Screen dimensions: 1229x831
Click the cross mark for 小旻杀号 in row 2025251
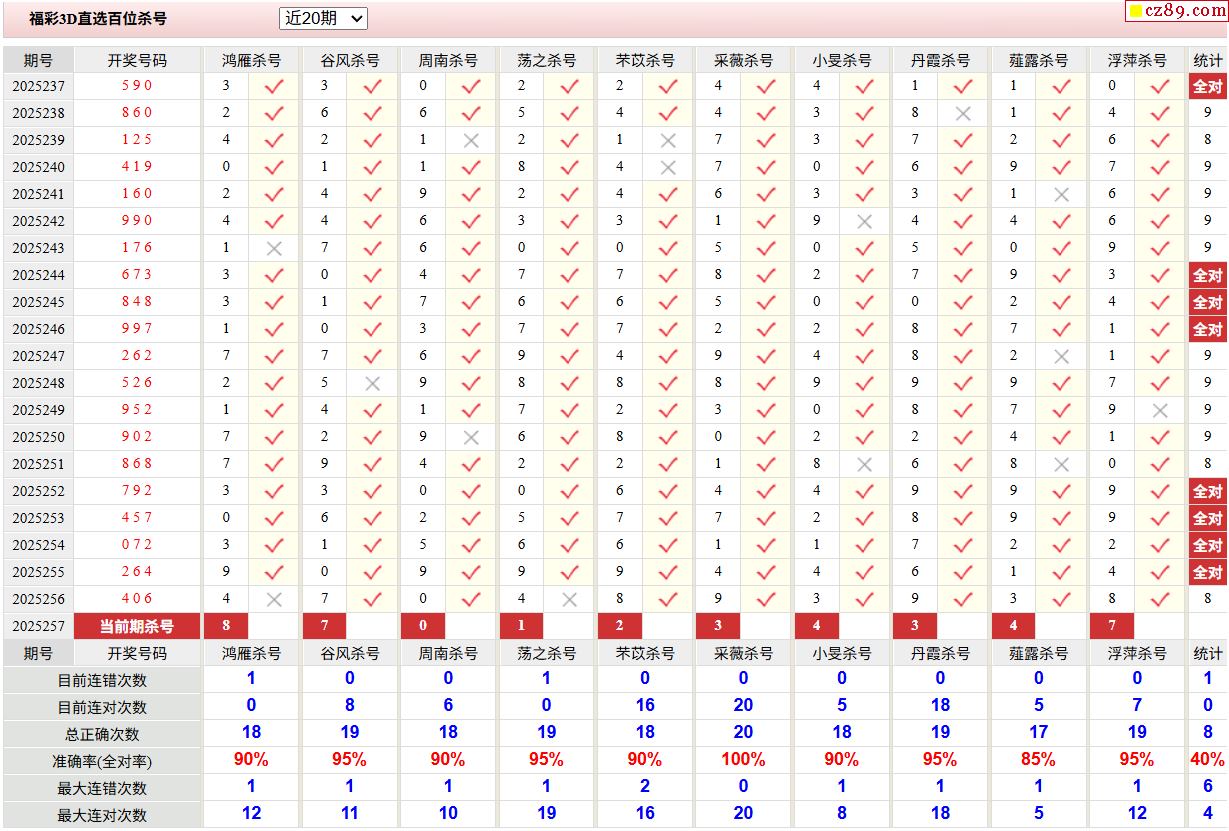click(865, 464)
